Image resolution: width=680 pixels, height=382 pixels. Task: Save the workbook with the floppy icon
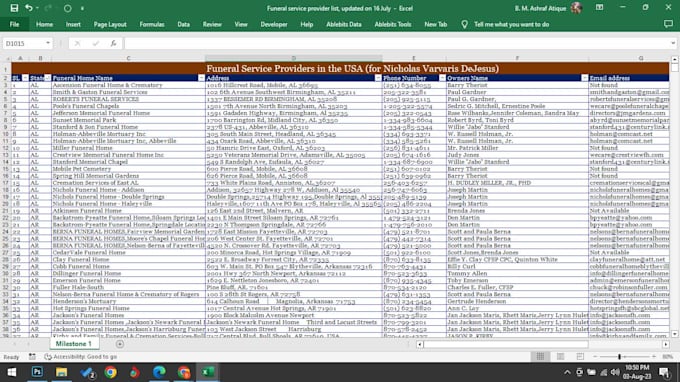tap(14, 8)
